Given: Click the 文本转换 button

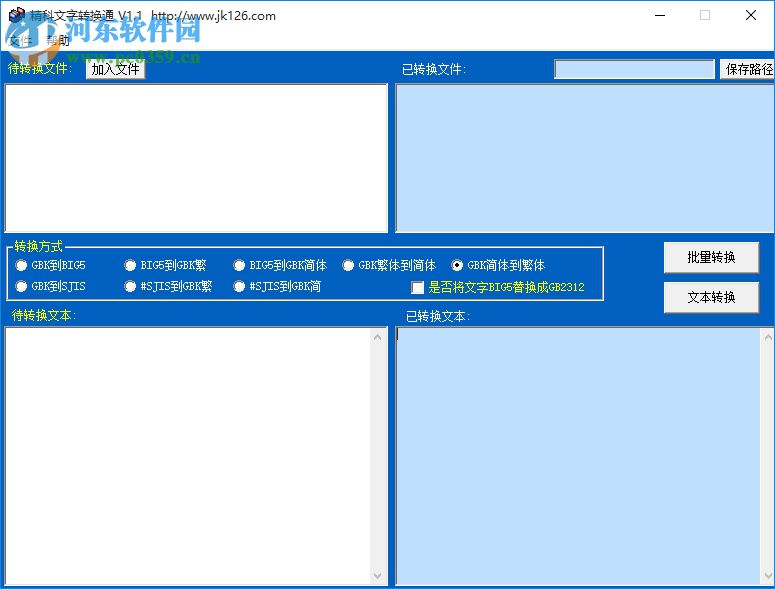Looking at the screenshot, I should [711, 297].
